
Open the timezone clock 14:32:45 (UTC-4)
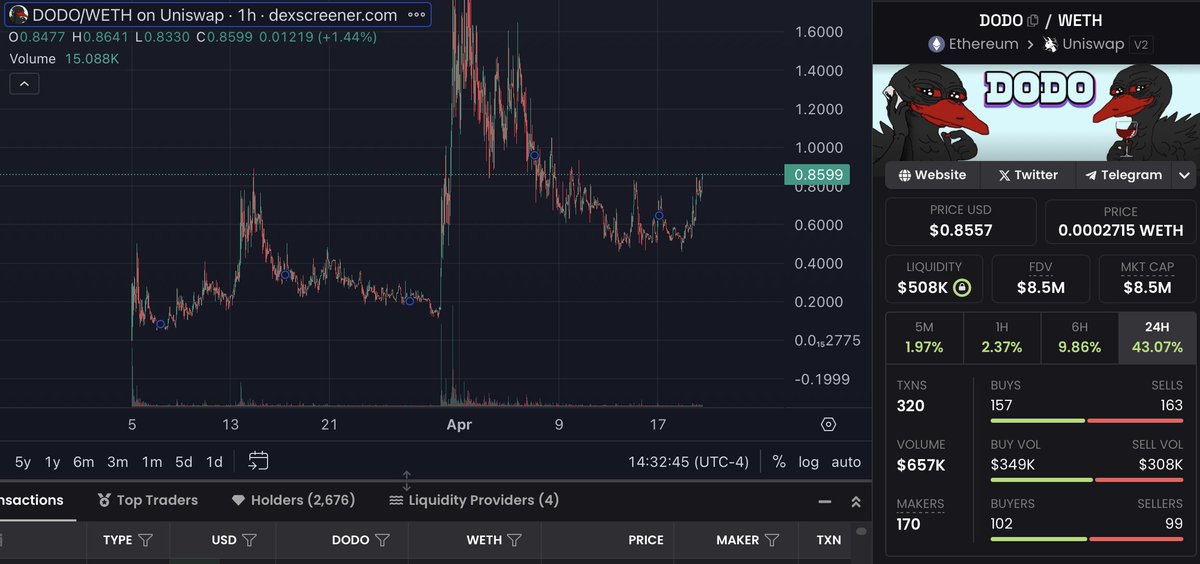(x=688, y=462)
